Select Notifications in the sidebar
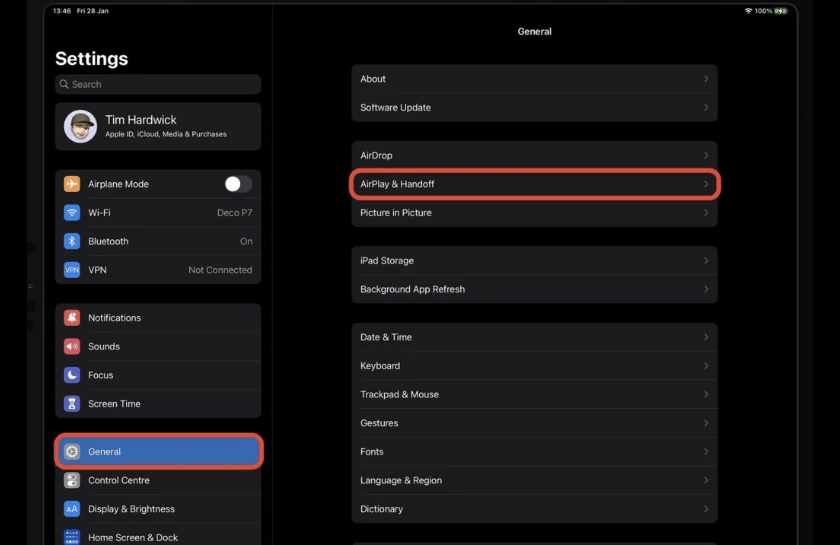 pos(158,318)
